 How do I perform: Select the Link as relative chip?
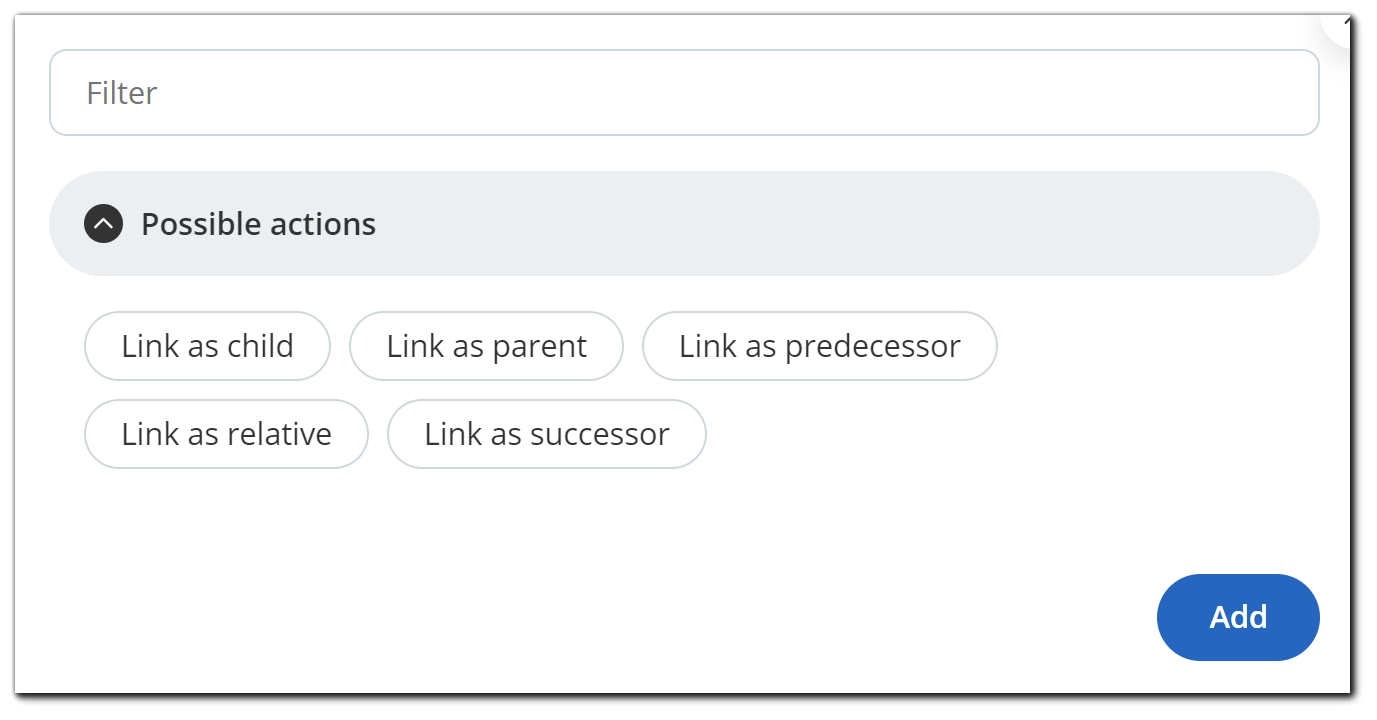pyautogui.click(x=226, y=434)
